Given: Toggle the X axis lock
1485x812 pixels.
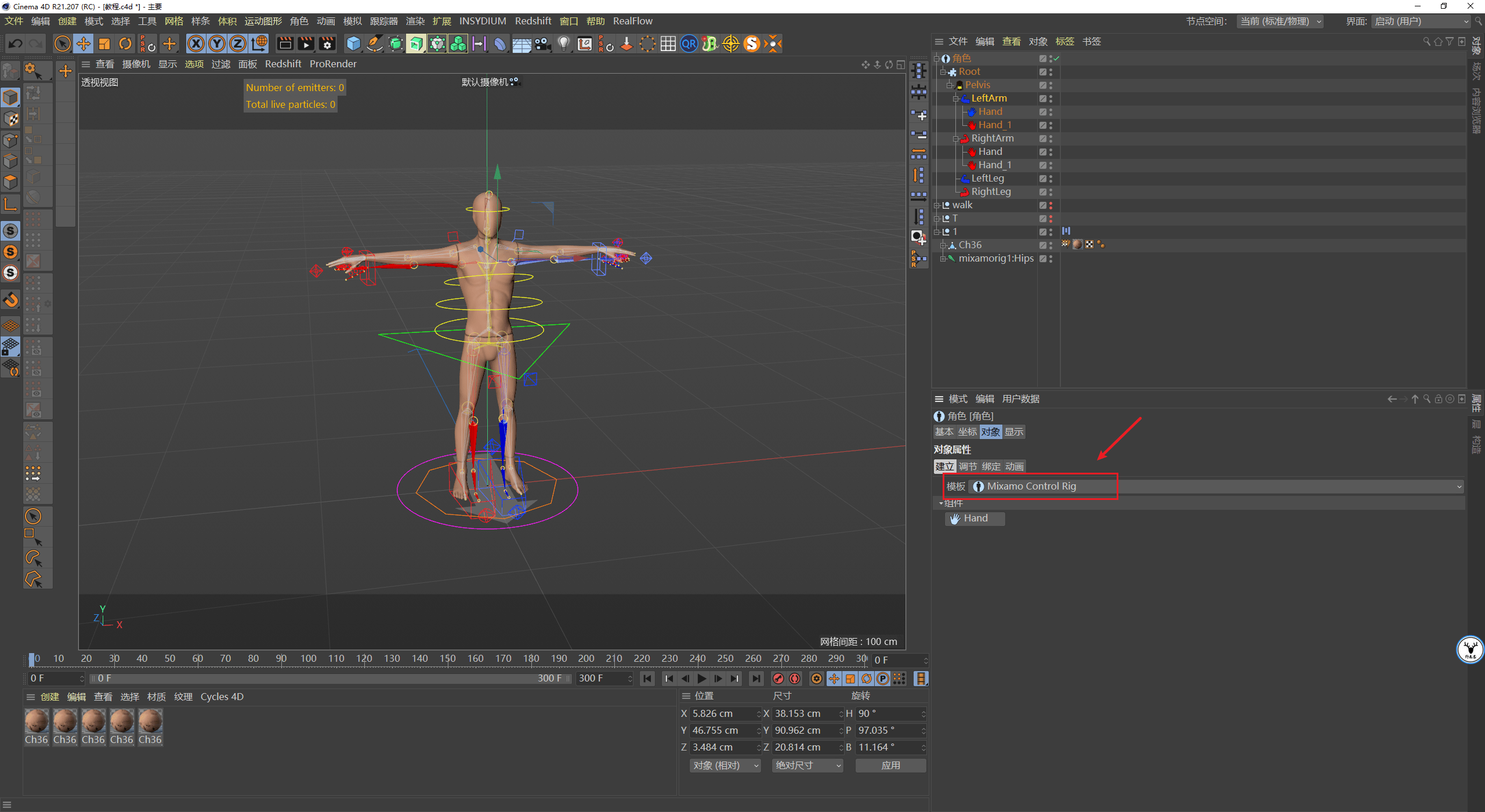Looking at the screenshot, I should pyautogui.click(x=196, y=43).
